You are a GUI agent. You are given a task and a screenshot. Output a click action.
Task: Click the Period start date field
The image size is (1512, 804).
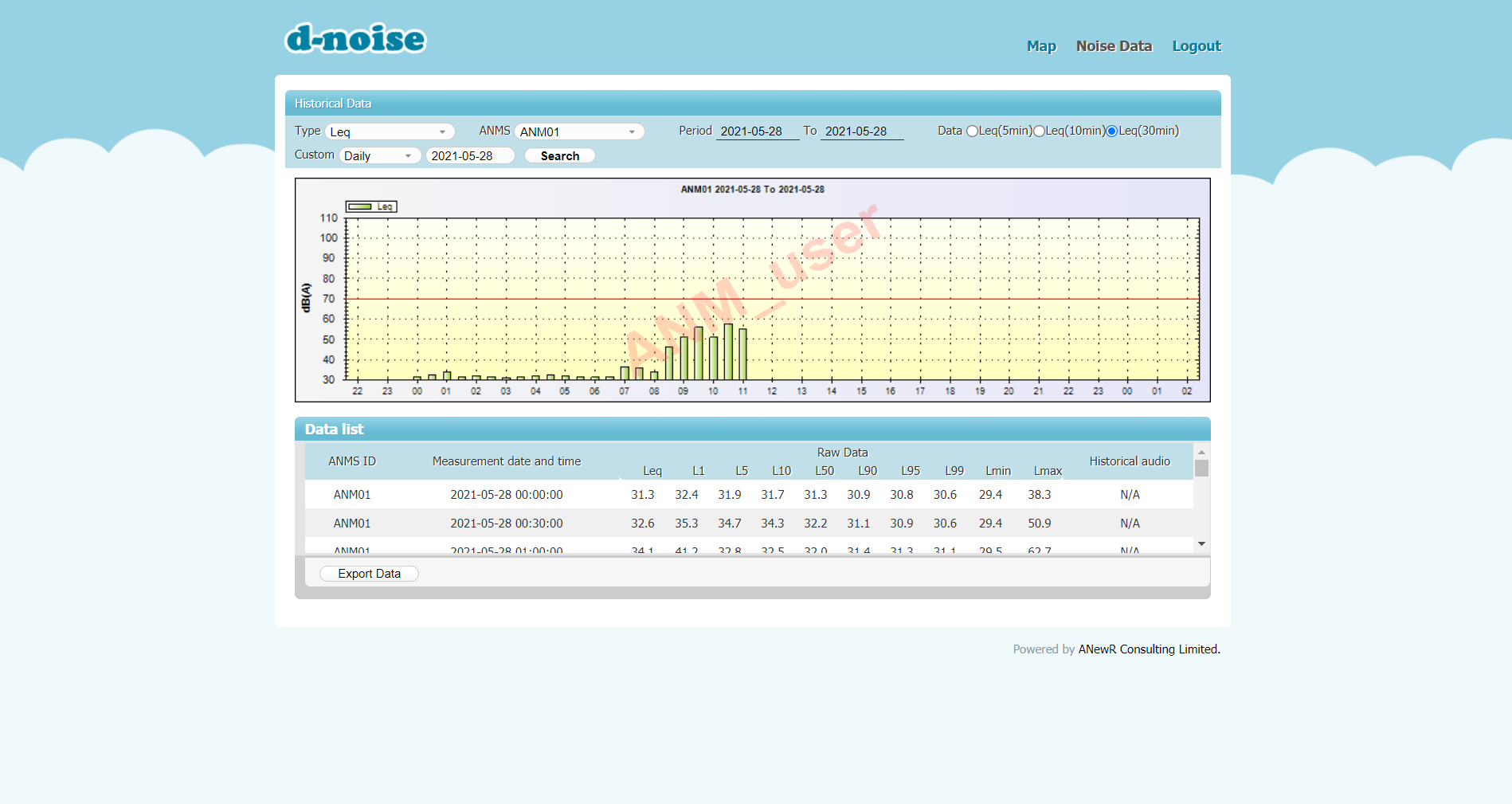click(x=757, y=131)
